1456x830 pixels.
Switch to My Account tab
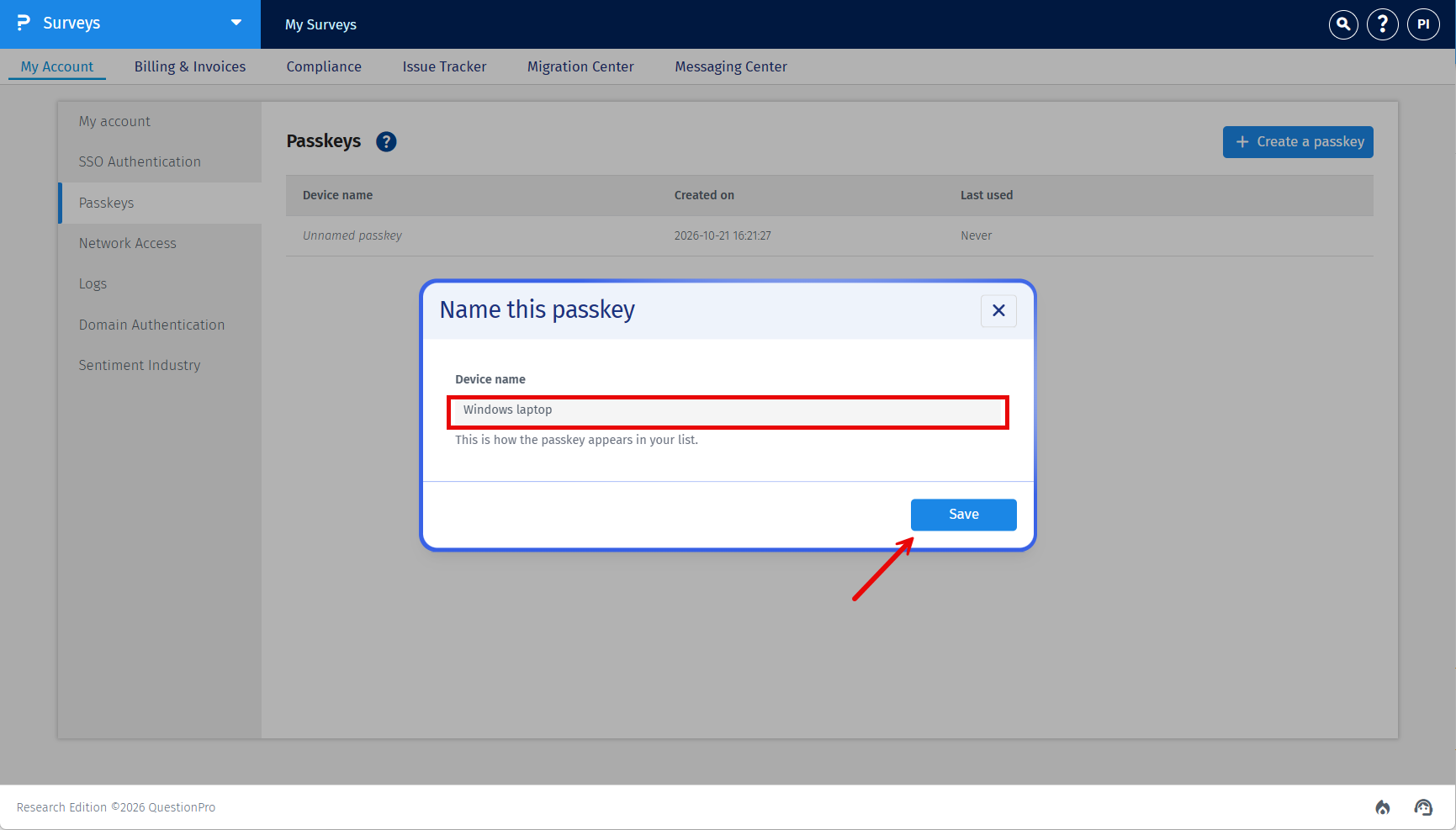[57, 66]
